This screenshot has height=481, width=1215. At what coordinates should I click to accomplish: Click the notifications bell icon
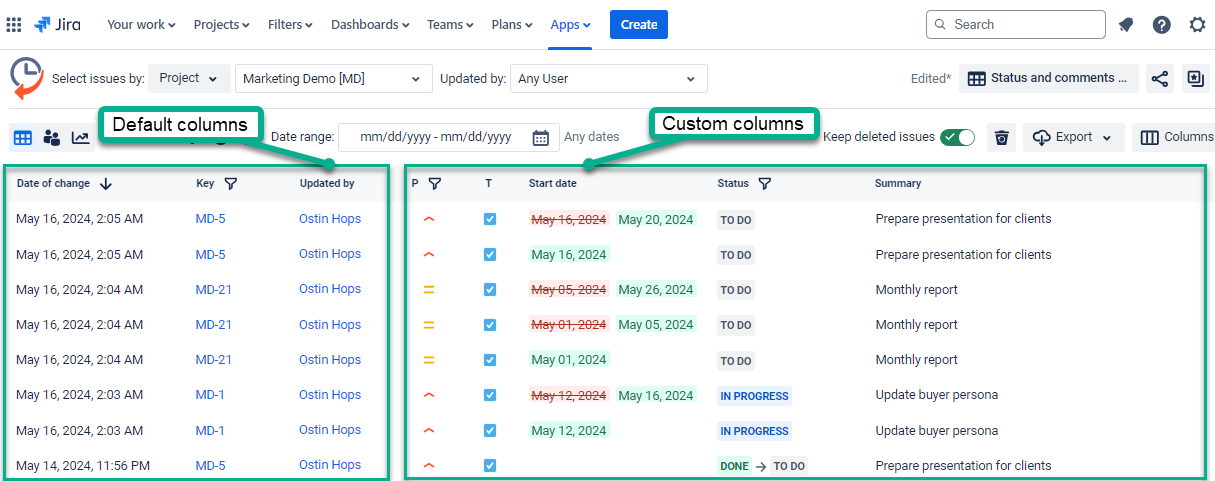[x=1126, y=25]
